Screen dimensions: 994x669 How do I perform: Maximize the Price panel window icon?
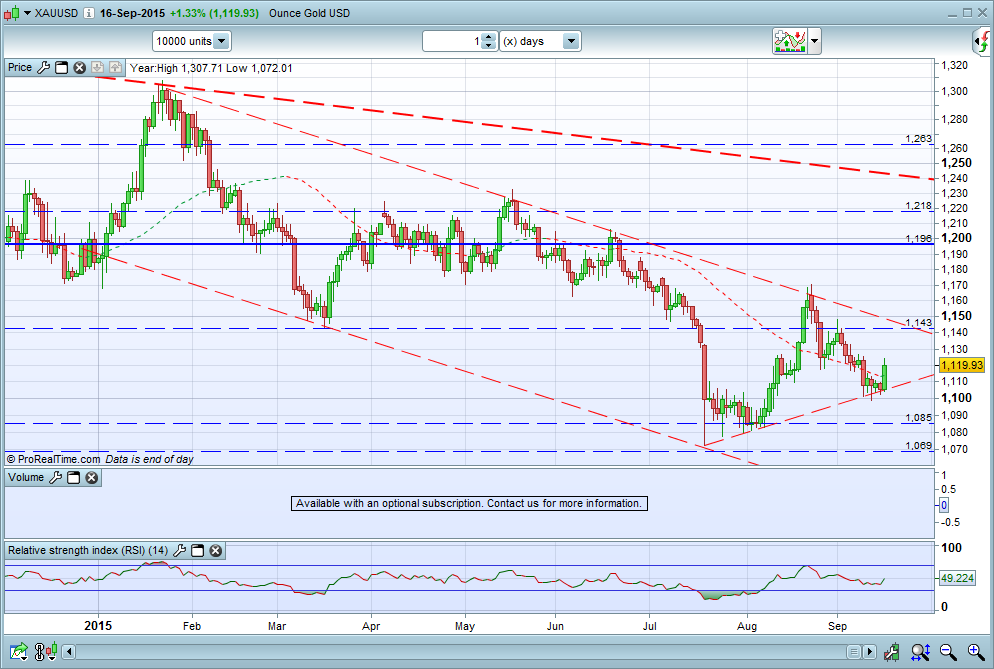pos(61,68)
